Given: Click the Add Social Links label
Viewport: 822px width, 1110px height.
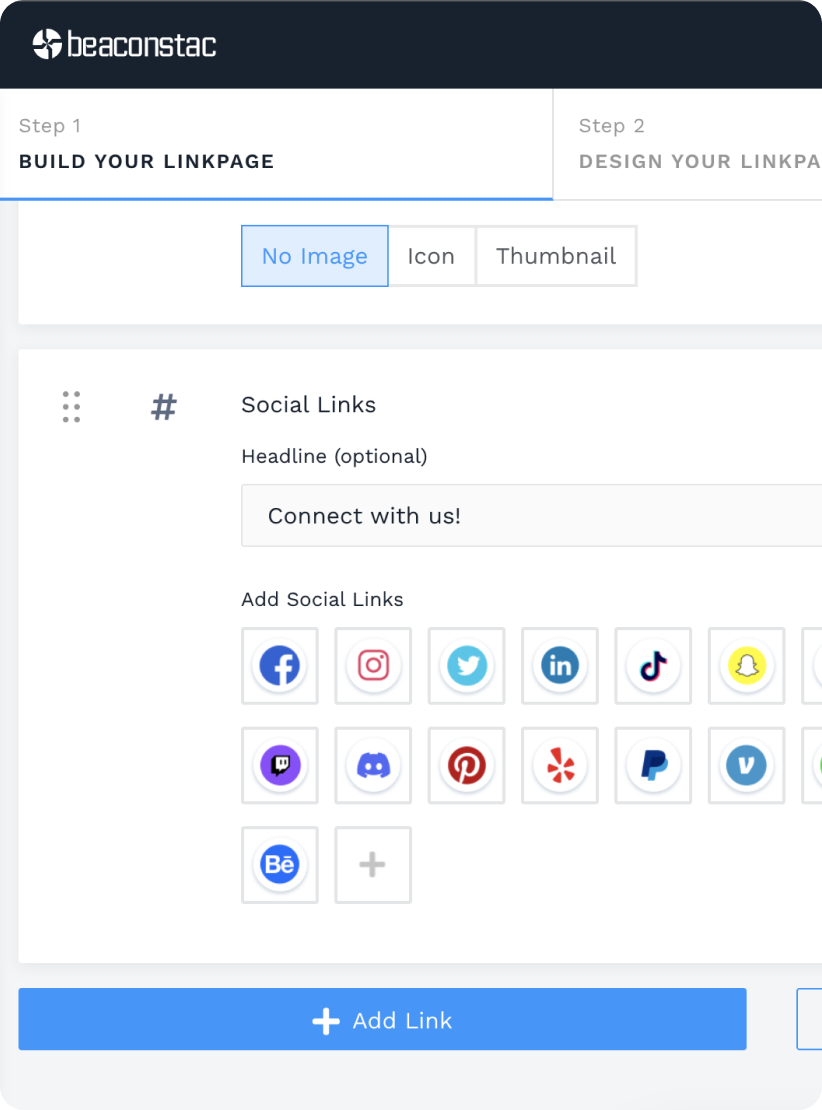Looking at the screenshot, I should click(x=322, y=600).
